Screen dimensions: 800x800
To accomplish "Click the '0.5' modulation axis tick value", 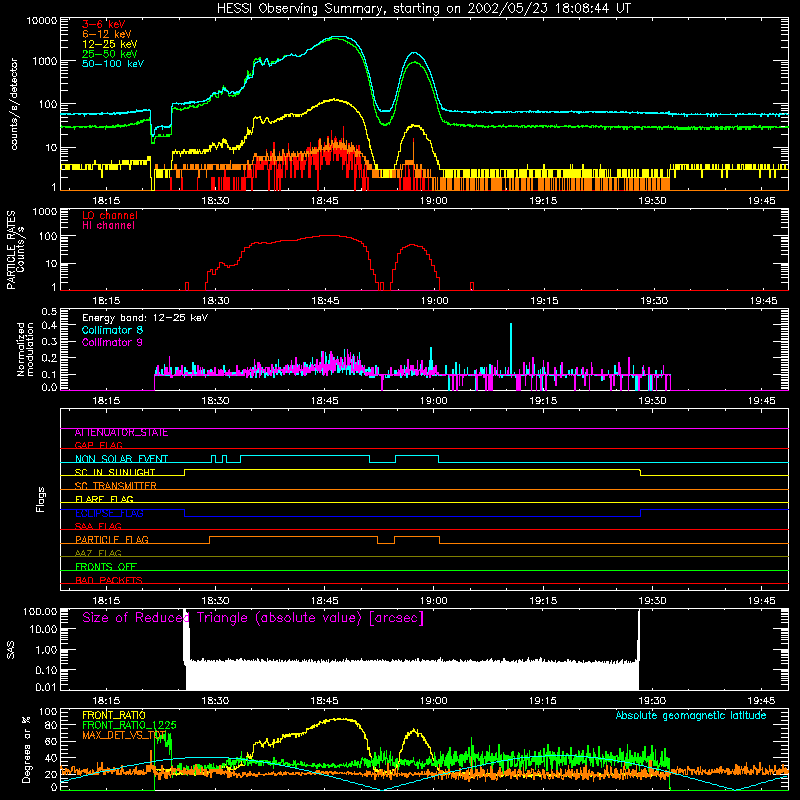I will coord(49,312).
